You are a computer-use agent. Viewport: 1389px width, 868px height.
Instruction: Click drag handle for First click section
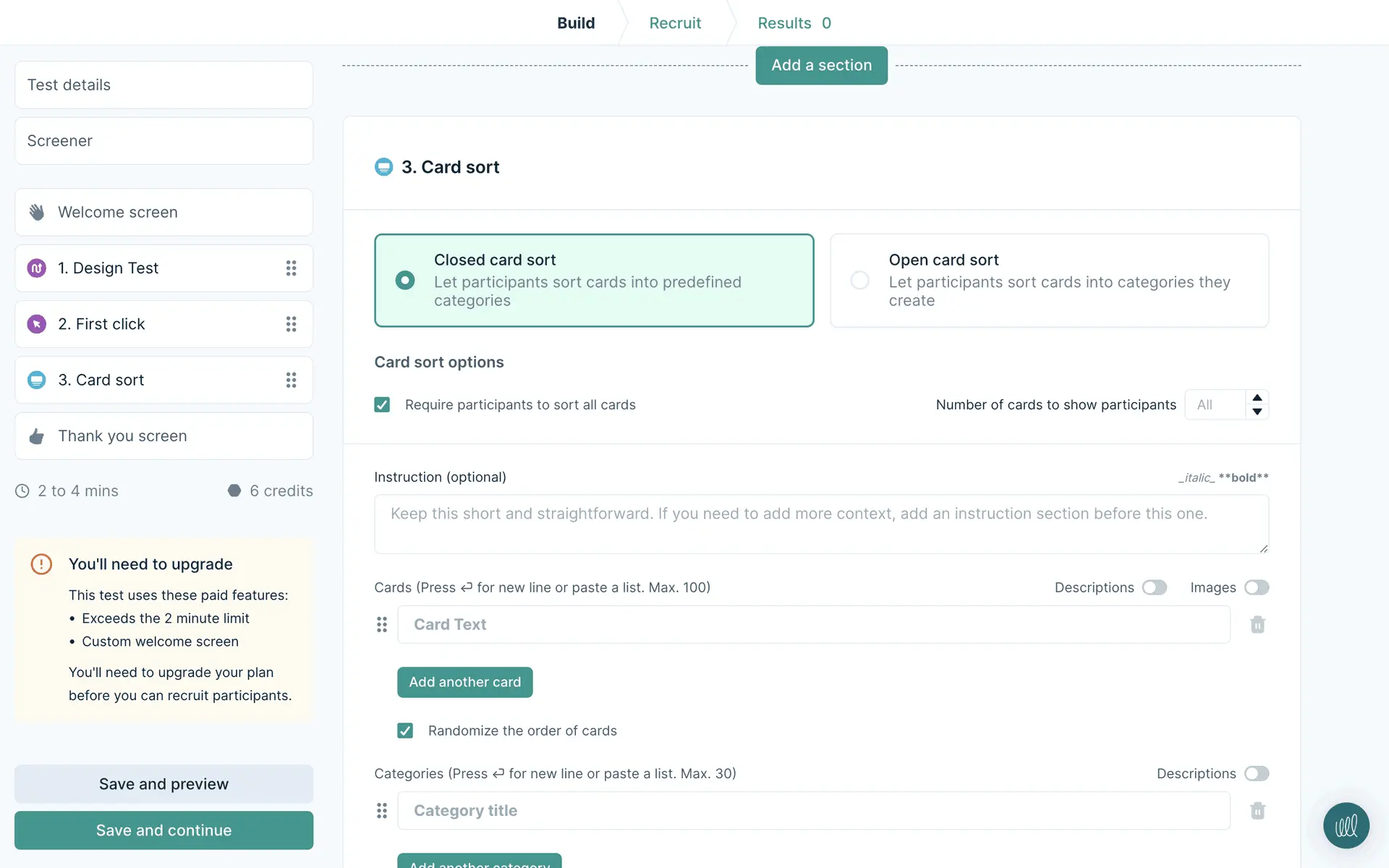click(291, 324)
